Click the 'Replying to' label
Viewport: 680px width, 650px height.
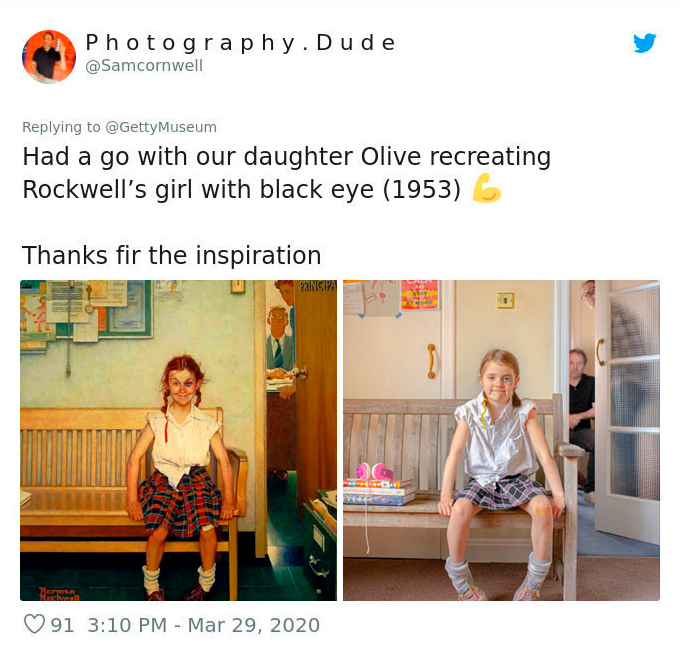pos(61,127)
